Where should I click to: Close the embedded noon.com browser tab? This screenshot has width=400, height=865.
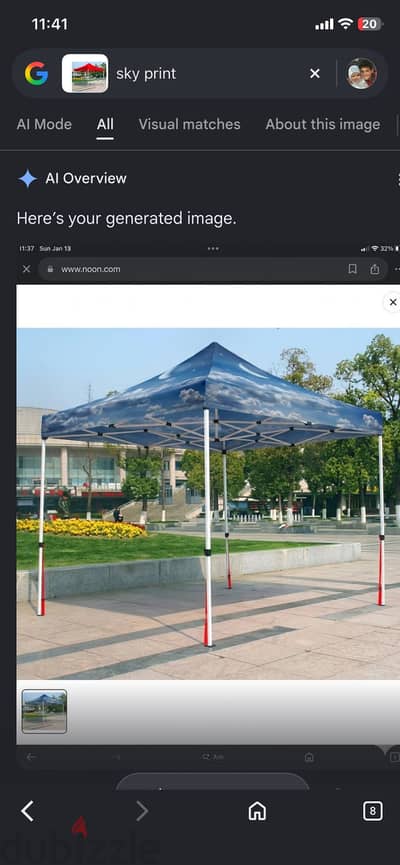click(26, 269)
